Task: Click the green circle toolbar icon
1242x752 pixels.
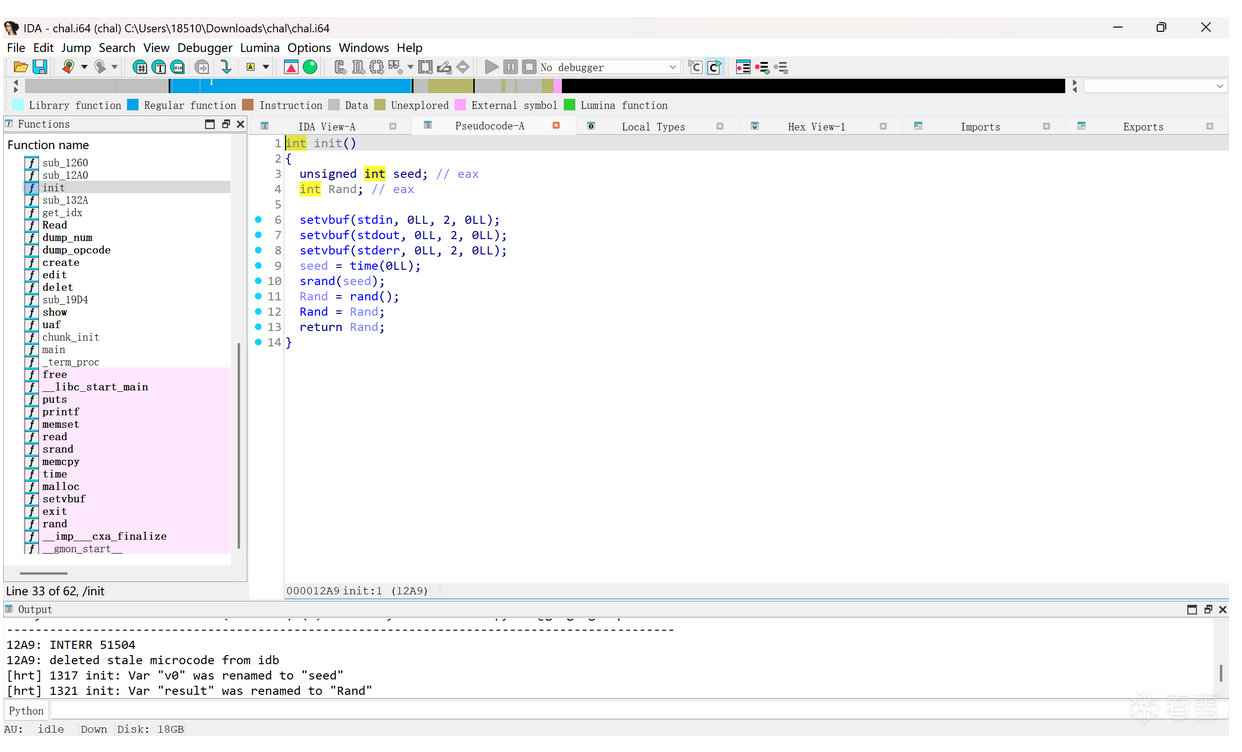Action: coord(310,67)
